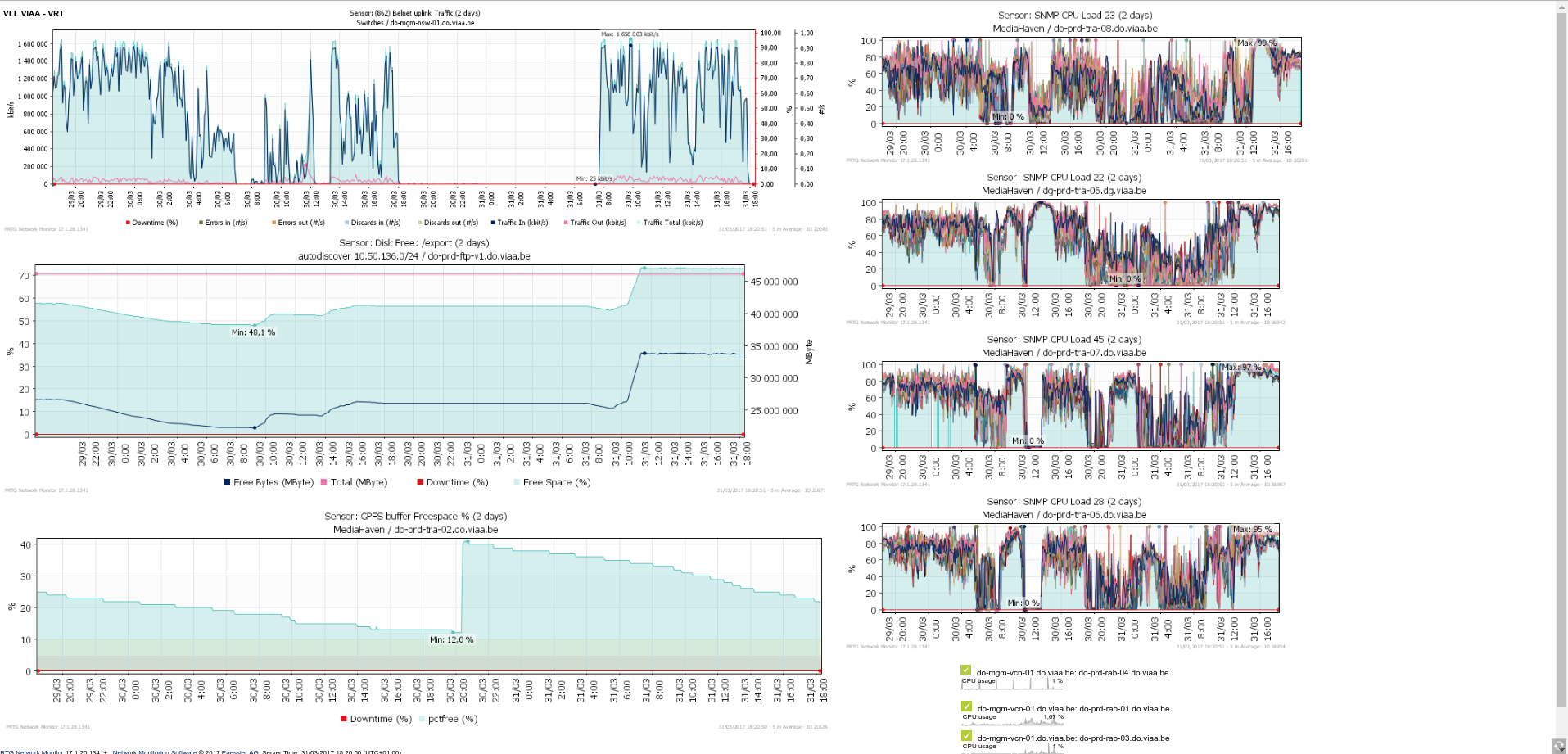Open the SNMP CPU Load 23 graph

pyautogui.click(x=1075, y=86)
